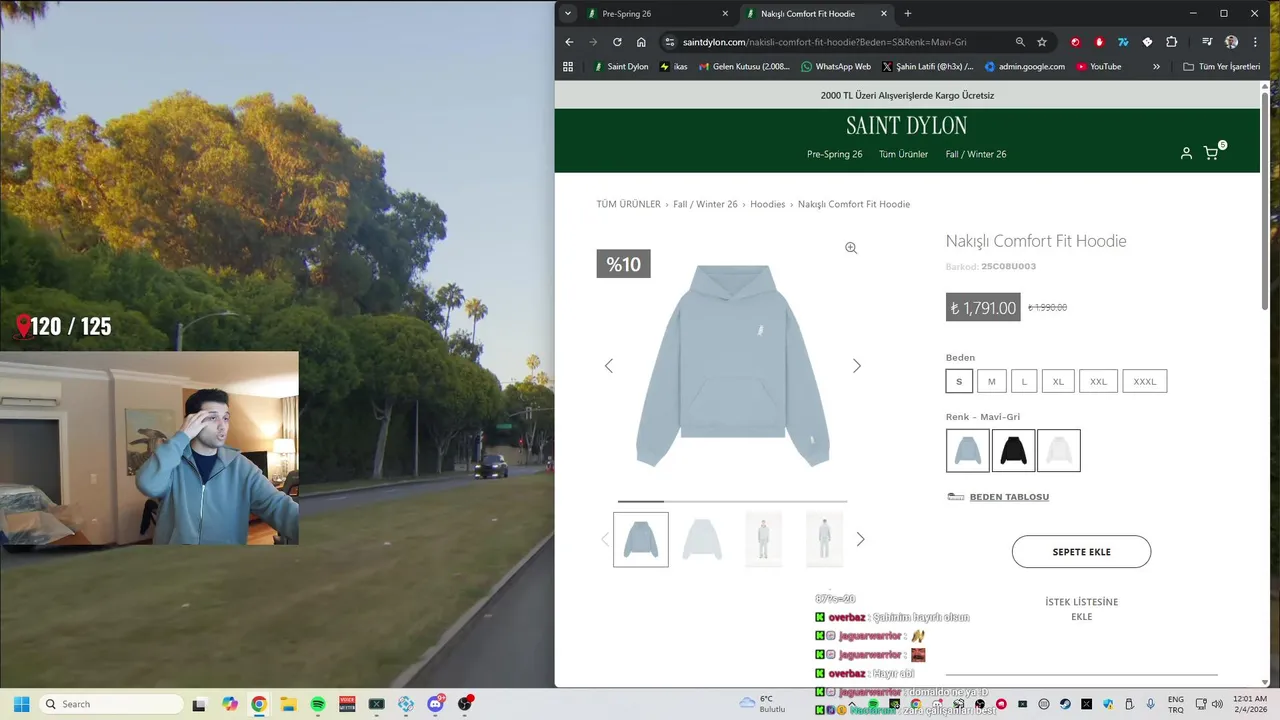Click the Windows taskbar Search box
The image size is (1280, 720).
click(112, 704)
